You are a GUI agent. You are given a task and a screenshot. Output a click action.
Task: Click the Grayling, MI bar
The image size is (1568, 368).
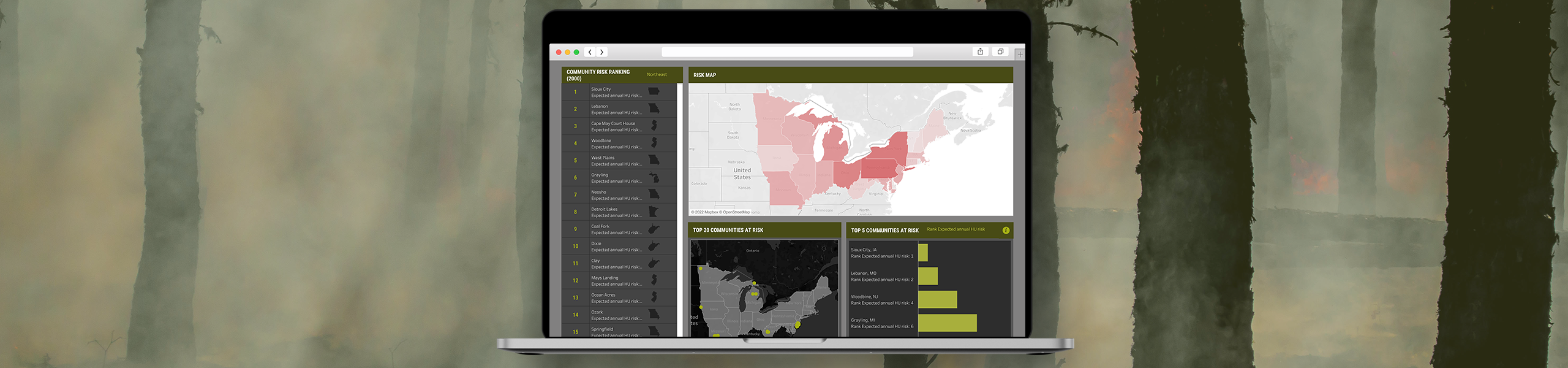(x=947, y=323)
